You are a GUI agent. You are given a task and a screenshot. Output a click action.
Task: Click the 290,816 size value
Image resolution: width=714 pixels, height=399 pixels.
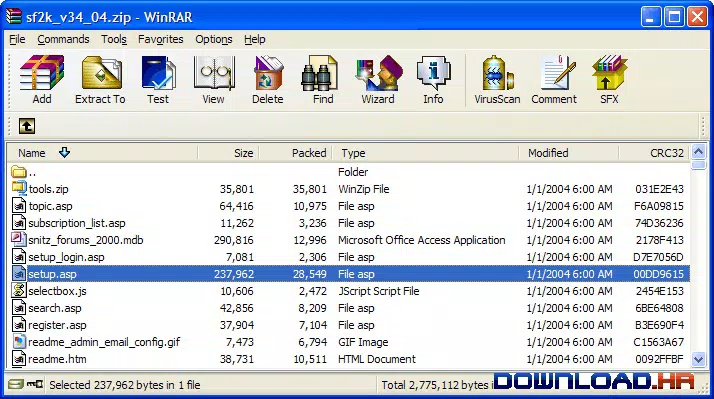click(234, 240)
